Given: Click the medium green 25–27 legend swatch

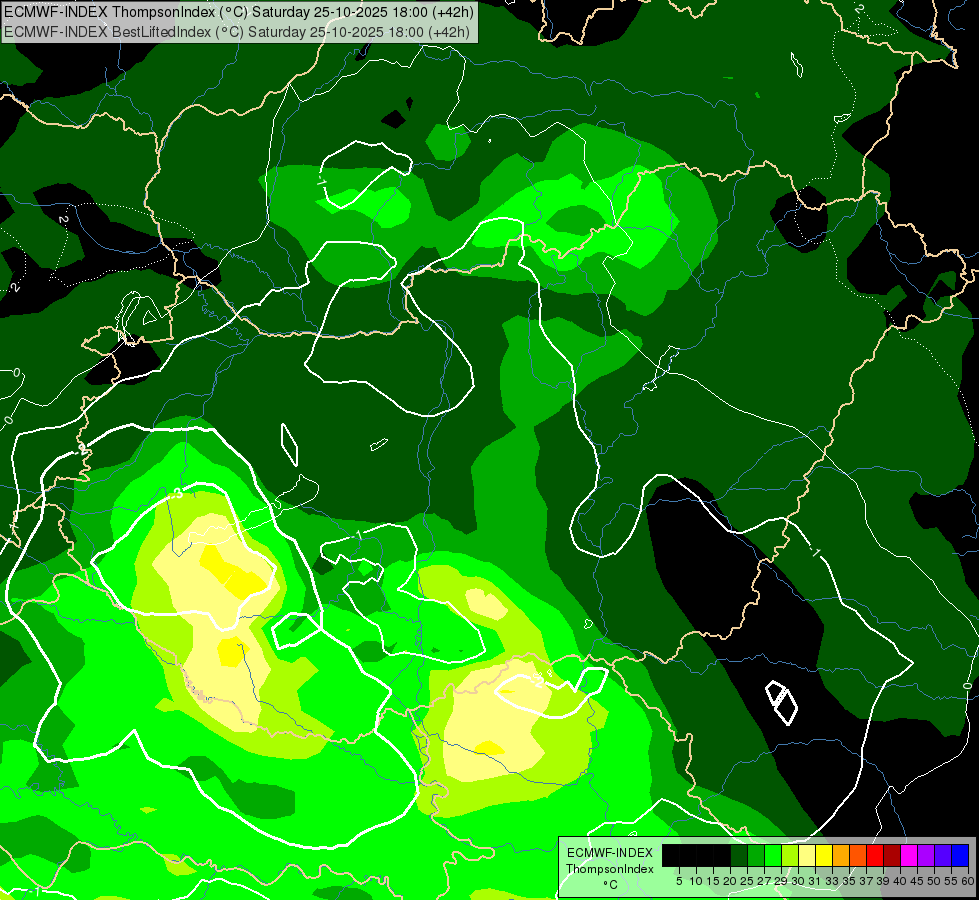Looking at the screenshot, I should [x=756, y=855].
